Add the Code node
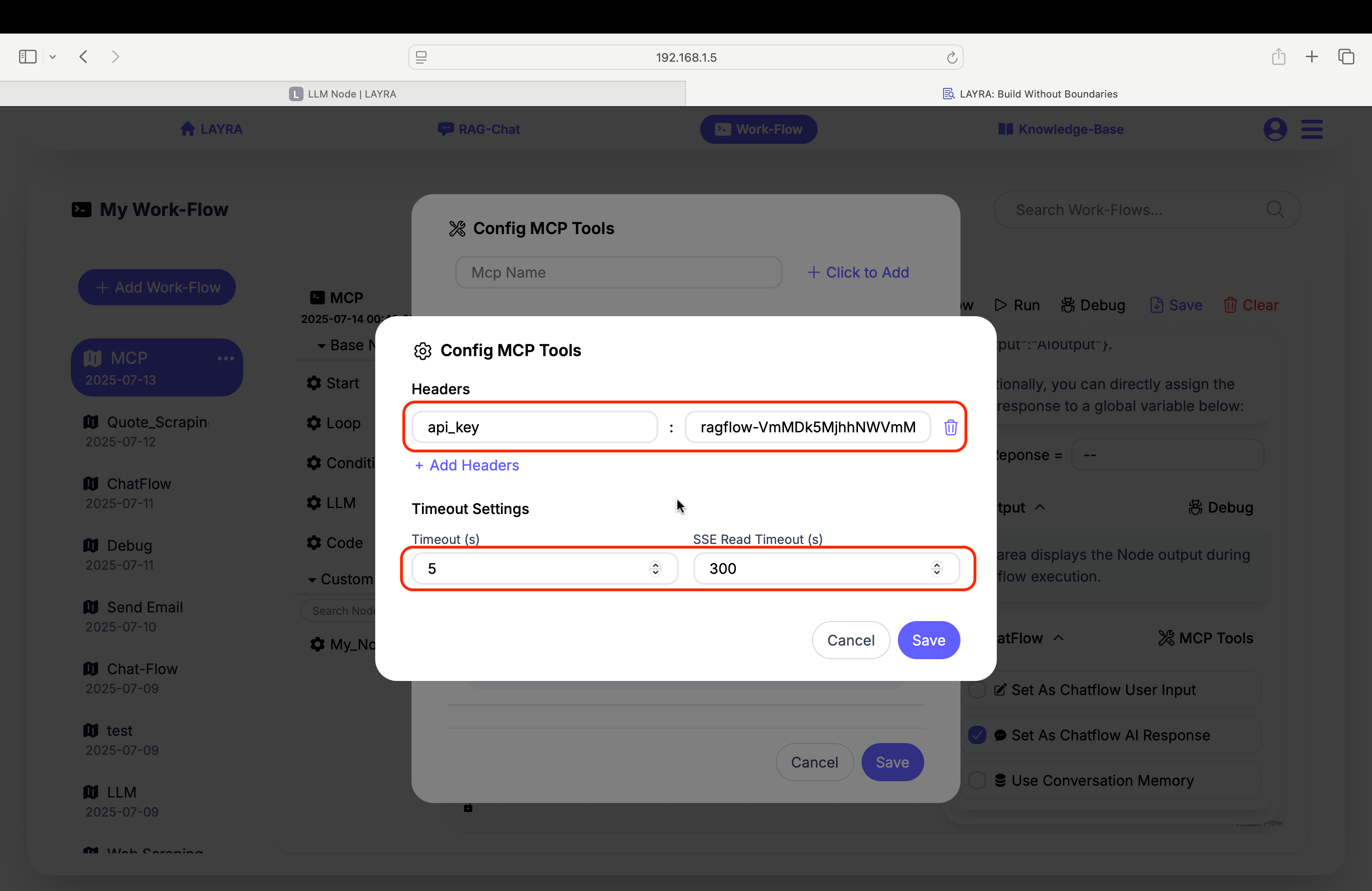 (x=335, y=543)
